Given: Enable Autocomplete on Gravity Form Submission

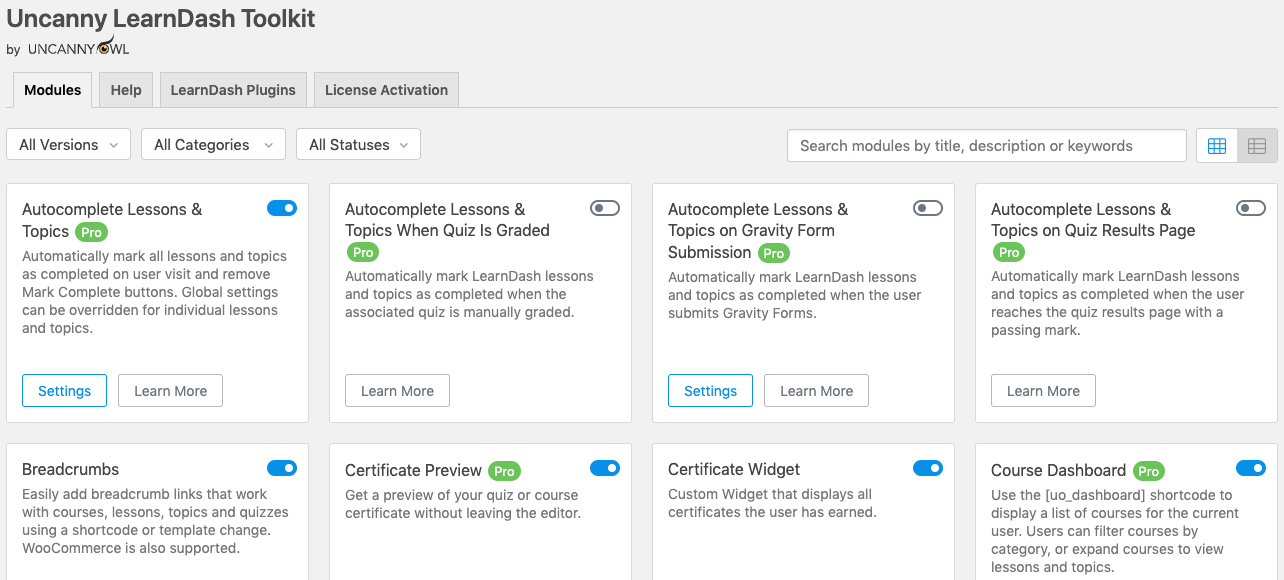Looking at the screenshot, I should tap(928, 208).
